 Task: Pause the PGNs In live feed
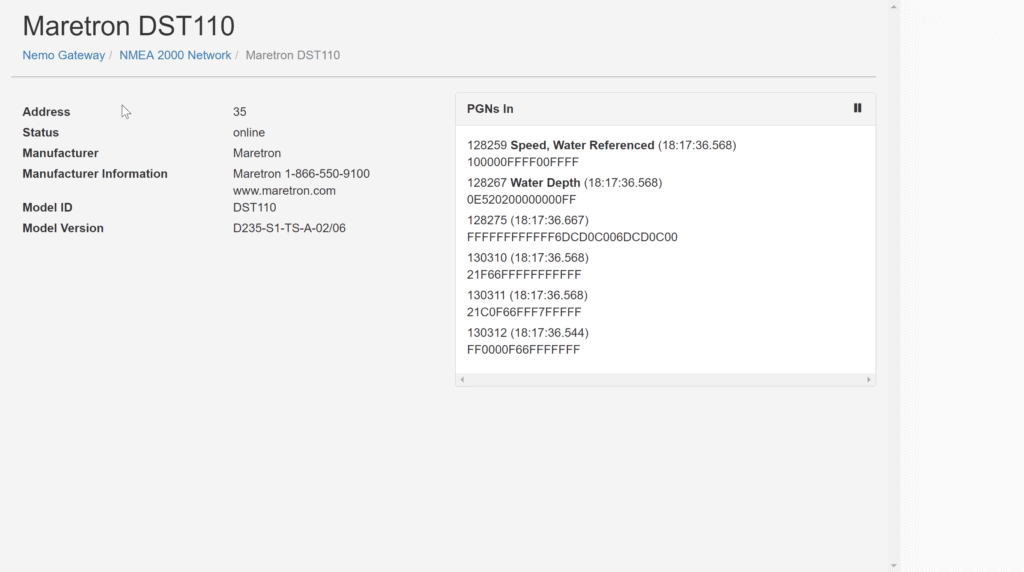tap(857, 108)
